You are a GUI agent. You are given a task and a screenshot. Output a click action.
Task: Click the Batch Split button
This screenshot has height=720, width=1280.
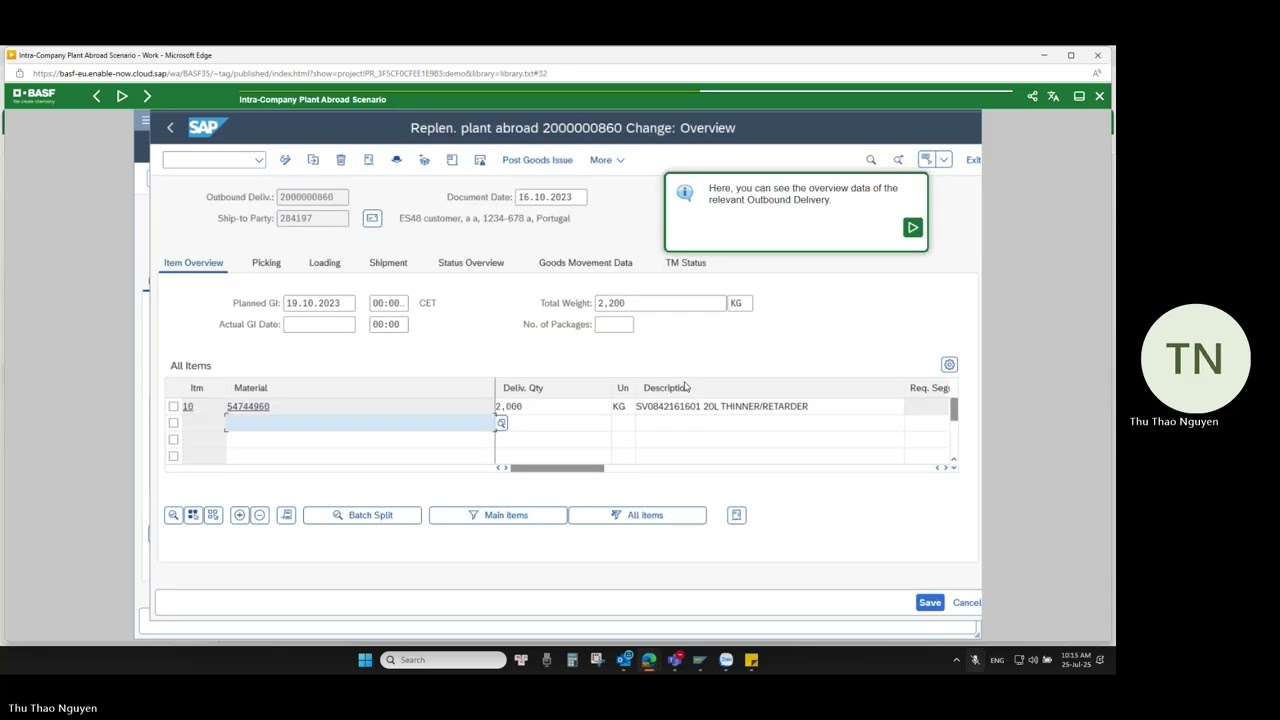362,515
